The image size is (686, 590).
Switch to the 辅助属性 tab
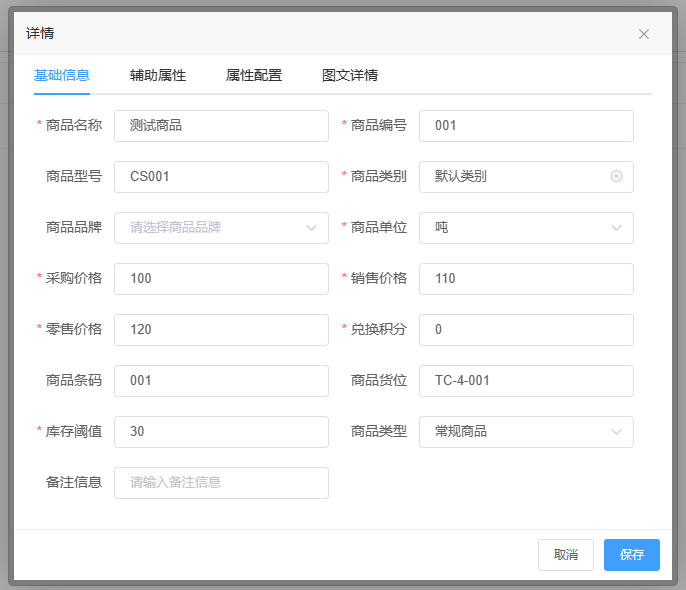(158, 75)
